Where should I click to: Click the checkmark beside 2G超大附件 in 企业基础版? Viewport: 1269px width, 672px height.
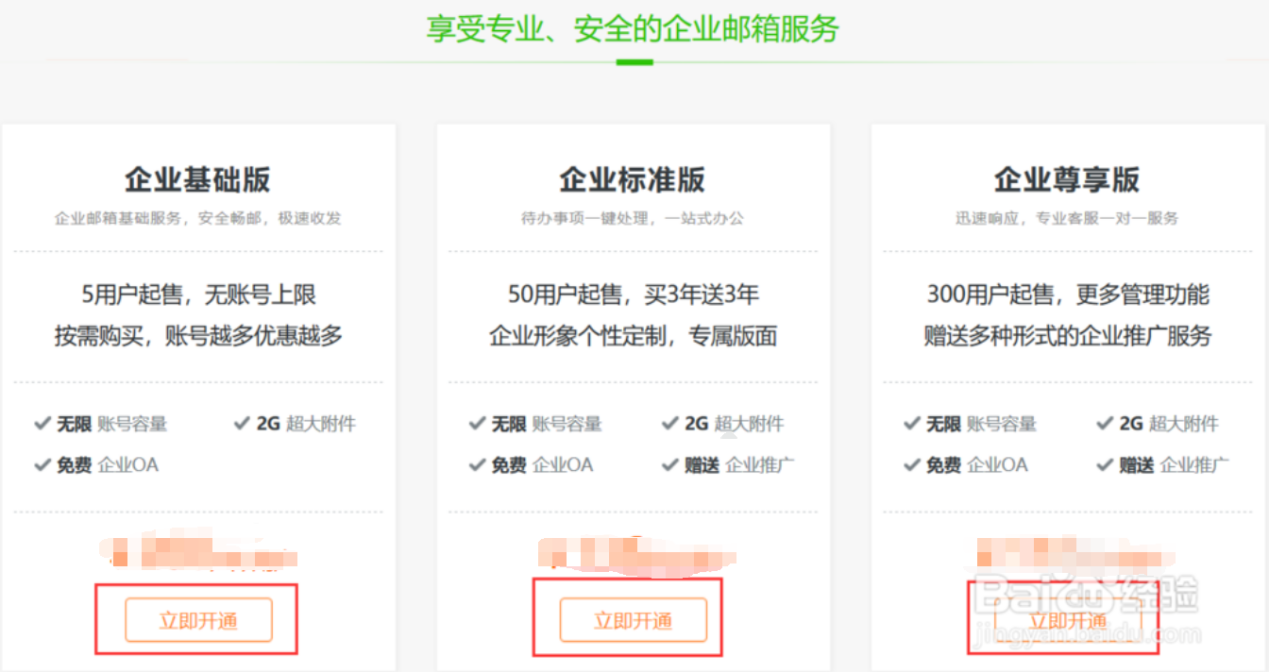pyautogui.click(x=241, y=423)
